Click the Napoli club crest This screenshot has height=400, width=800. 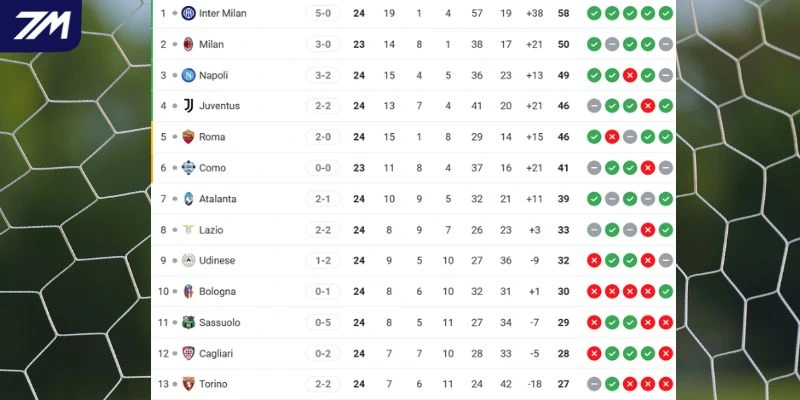pos(188,75)
